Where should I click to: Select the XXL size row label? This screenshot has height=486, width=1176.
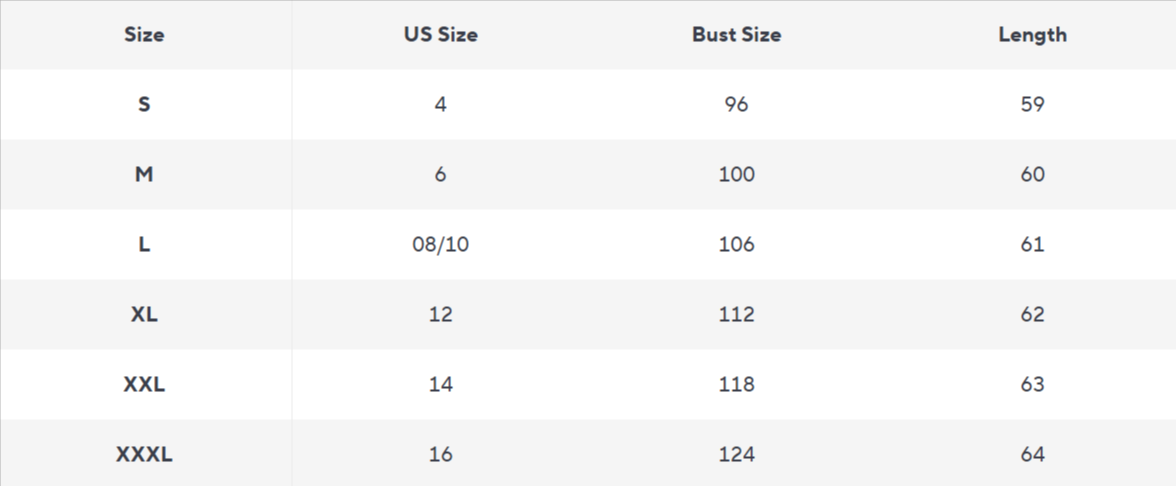point(144,384)
